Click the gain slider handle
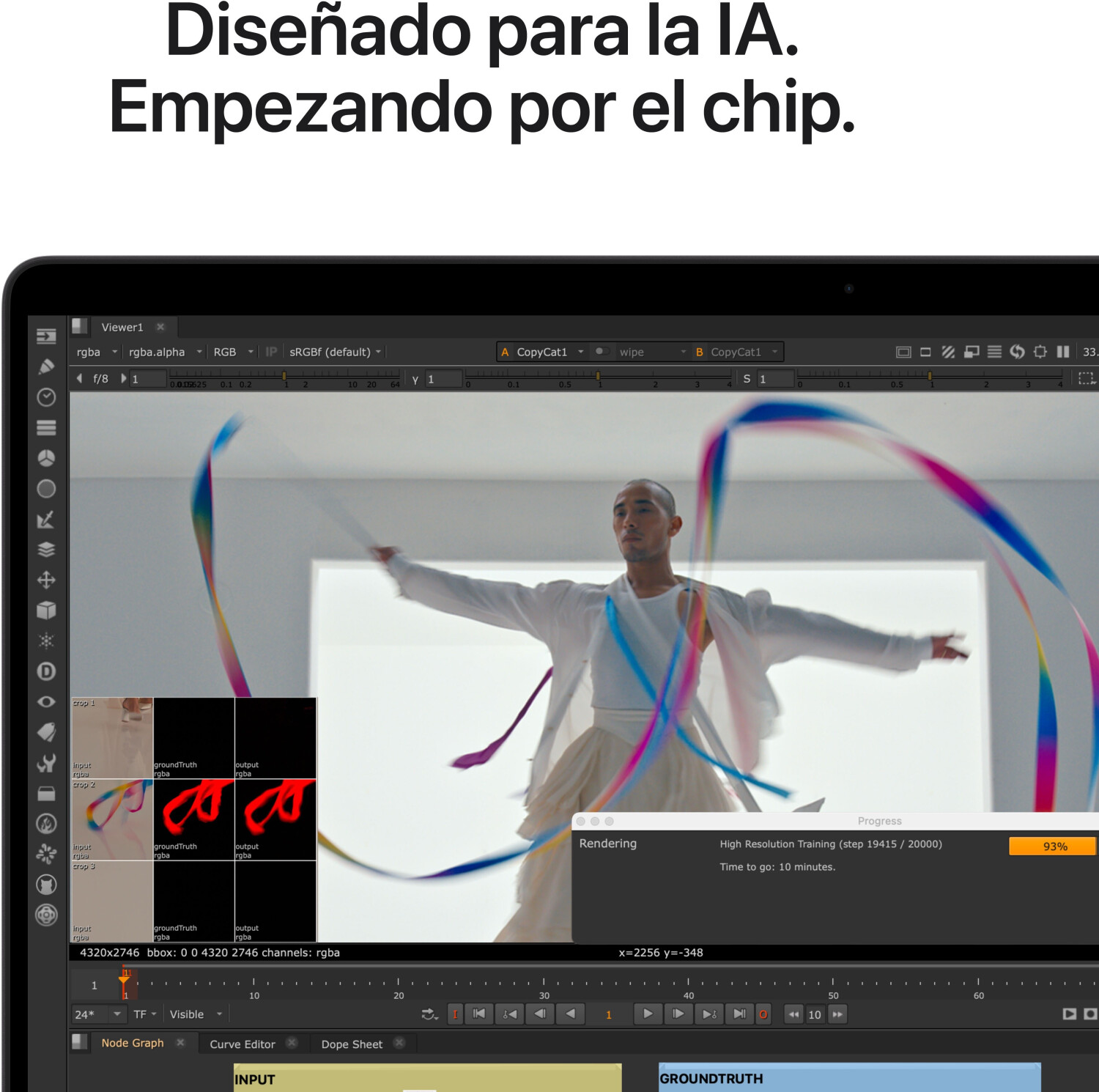Viewport: 1099px width, 1092px height. pos(284,376)
